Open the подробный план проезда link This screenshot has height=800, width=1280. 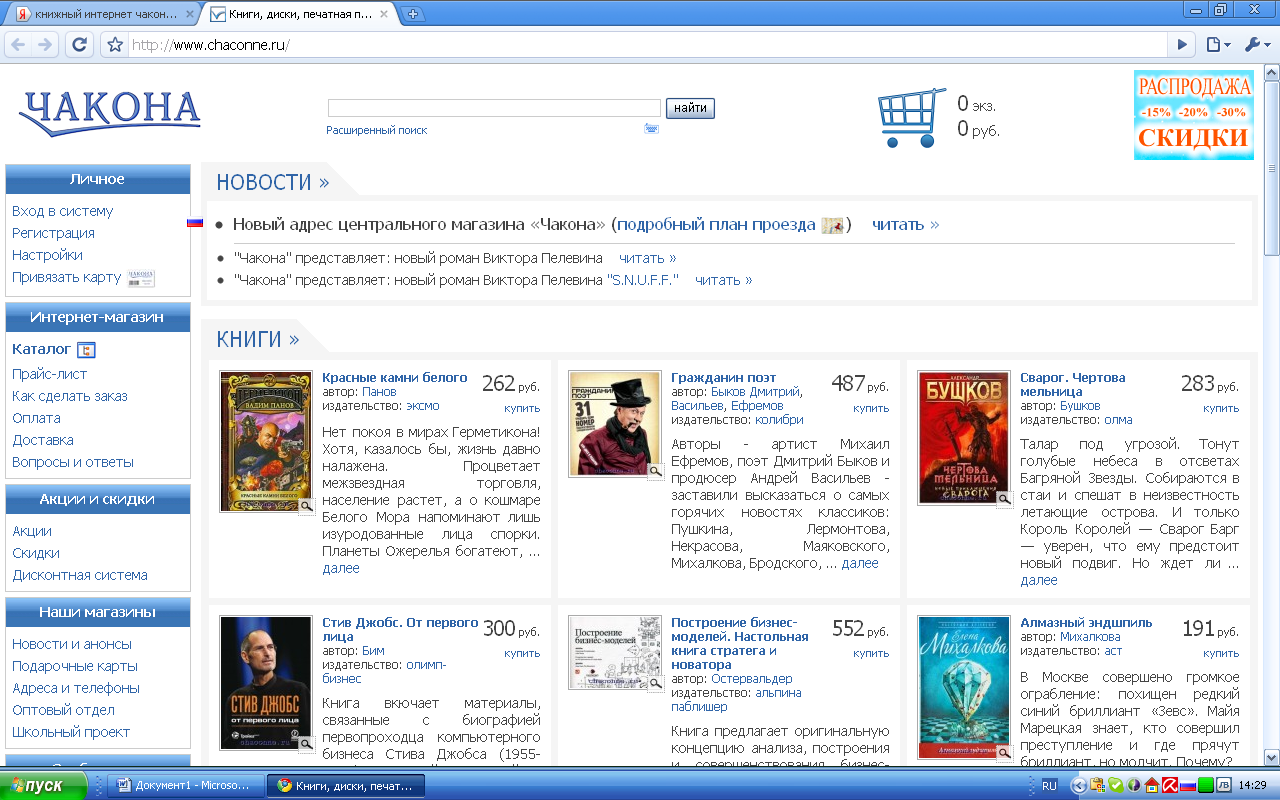(716, 225)
